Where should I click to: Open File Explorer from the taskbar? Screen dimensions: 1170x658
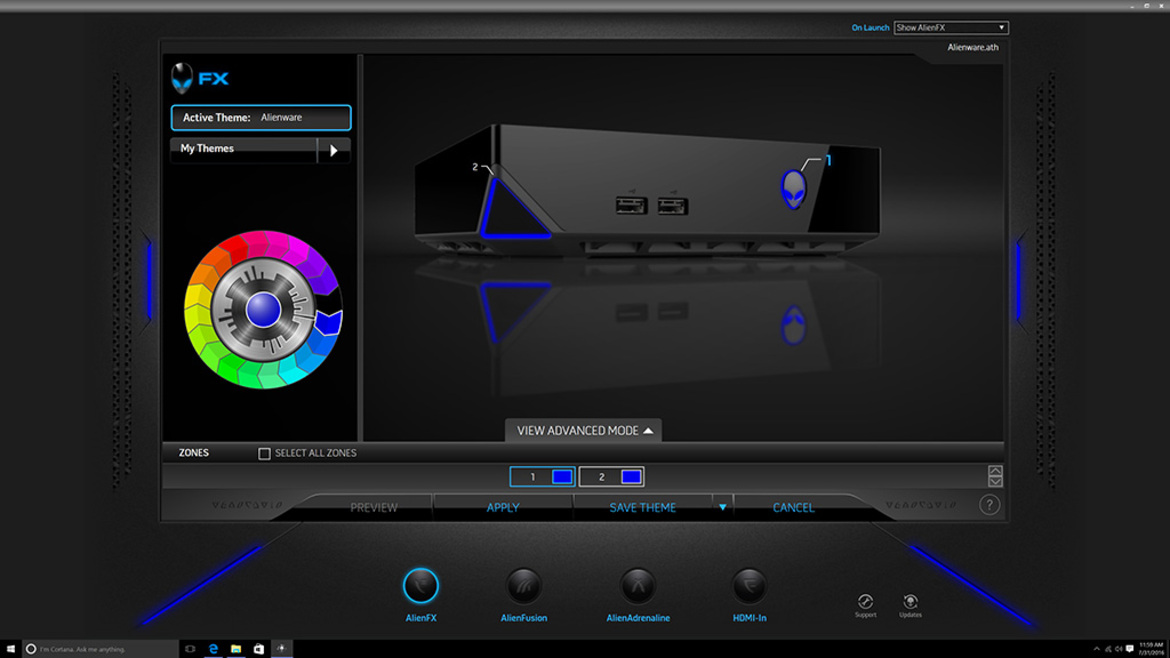236,649
